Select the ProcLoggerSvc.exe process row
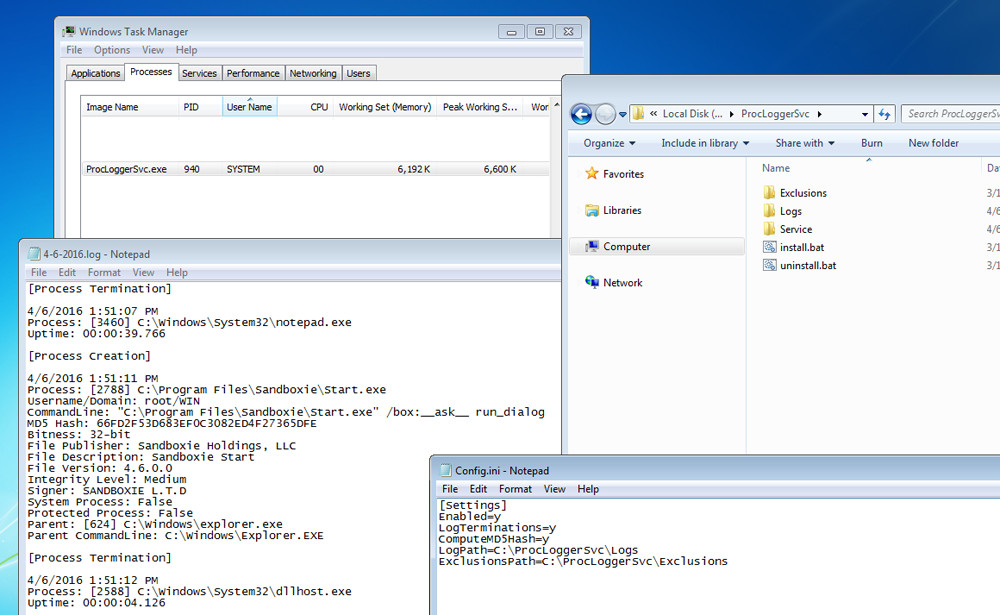This screenshot has height=615, width=1000. (x=316, y=169)
